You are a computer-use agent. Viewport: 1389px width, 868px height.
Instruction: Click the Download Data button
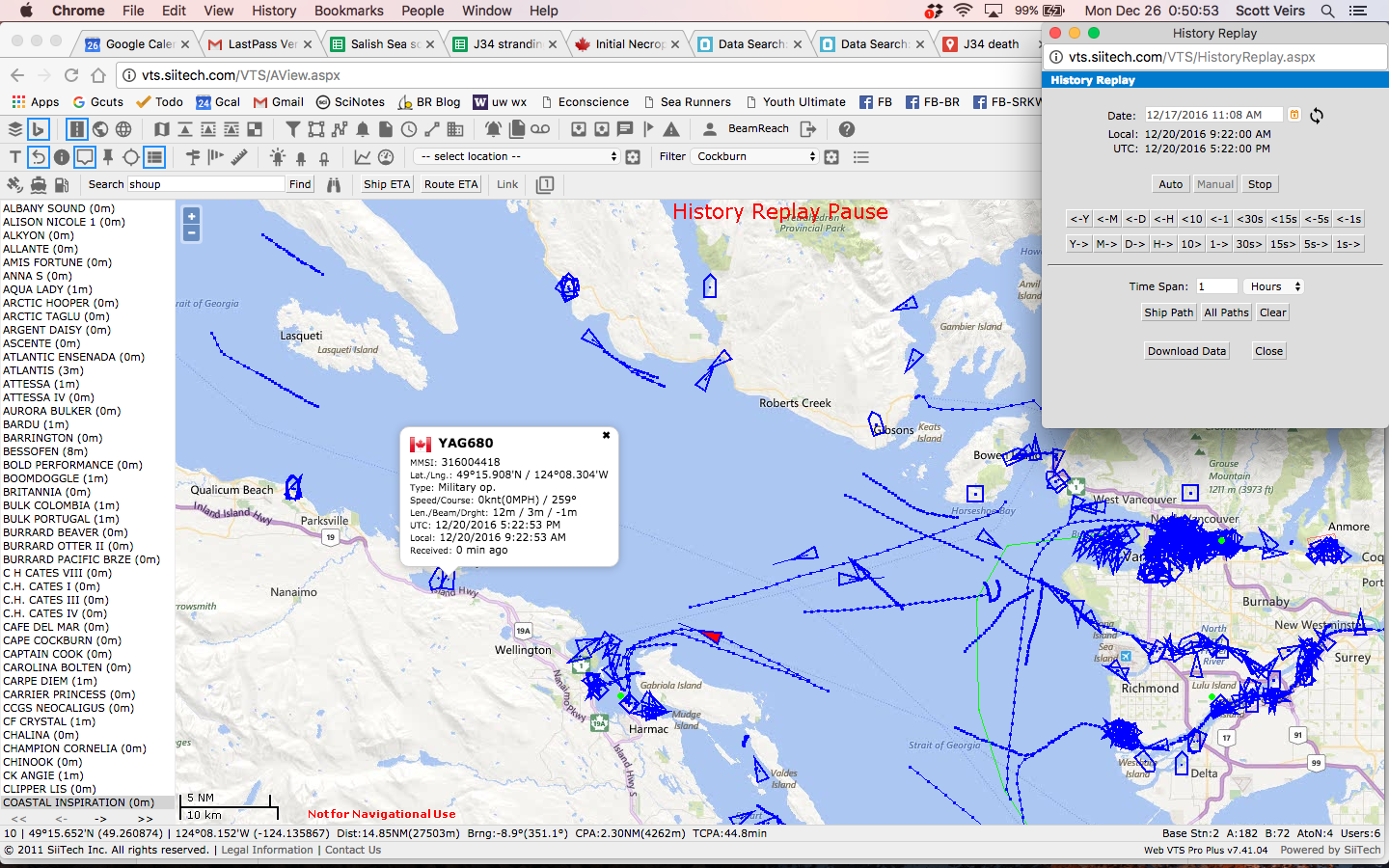pos(1186,351)
